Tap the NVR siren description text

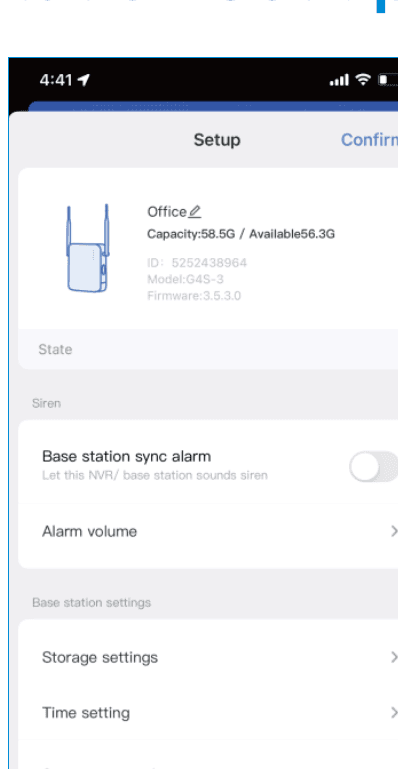click(x=155, y=475)
